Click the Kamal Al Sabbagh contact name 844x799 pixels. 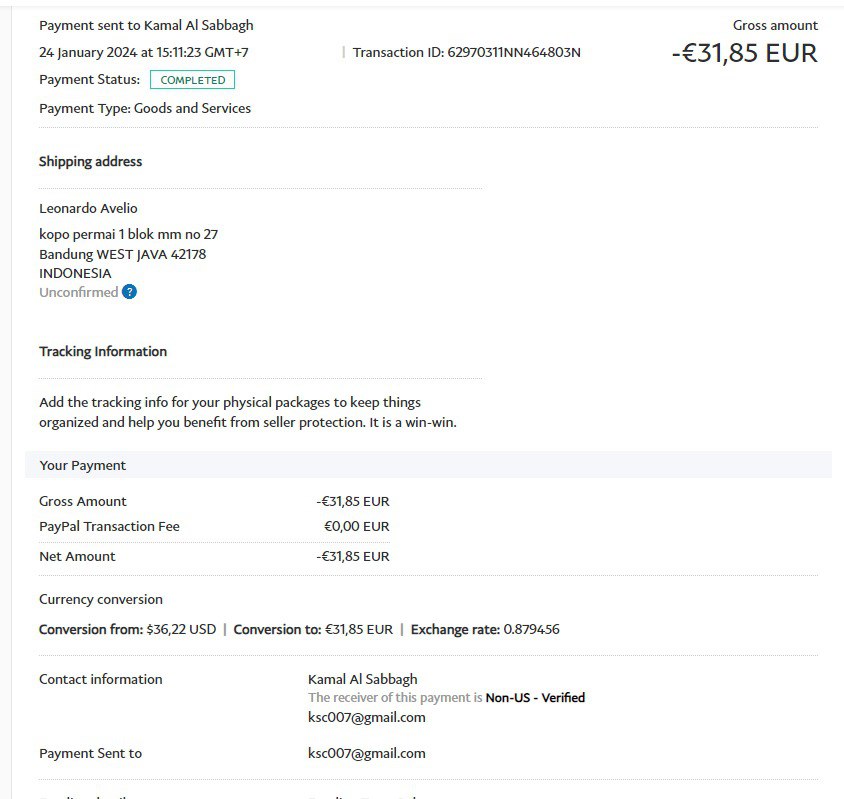point(362,679)
